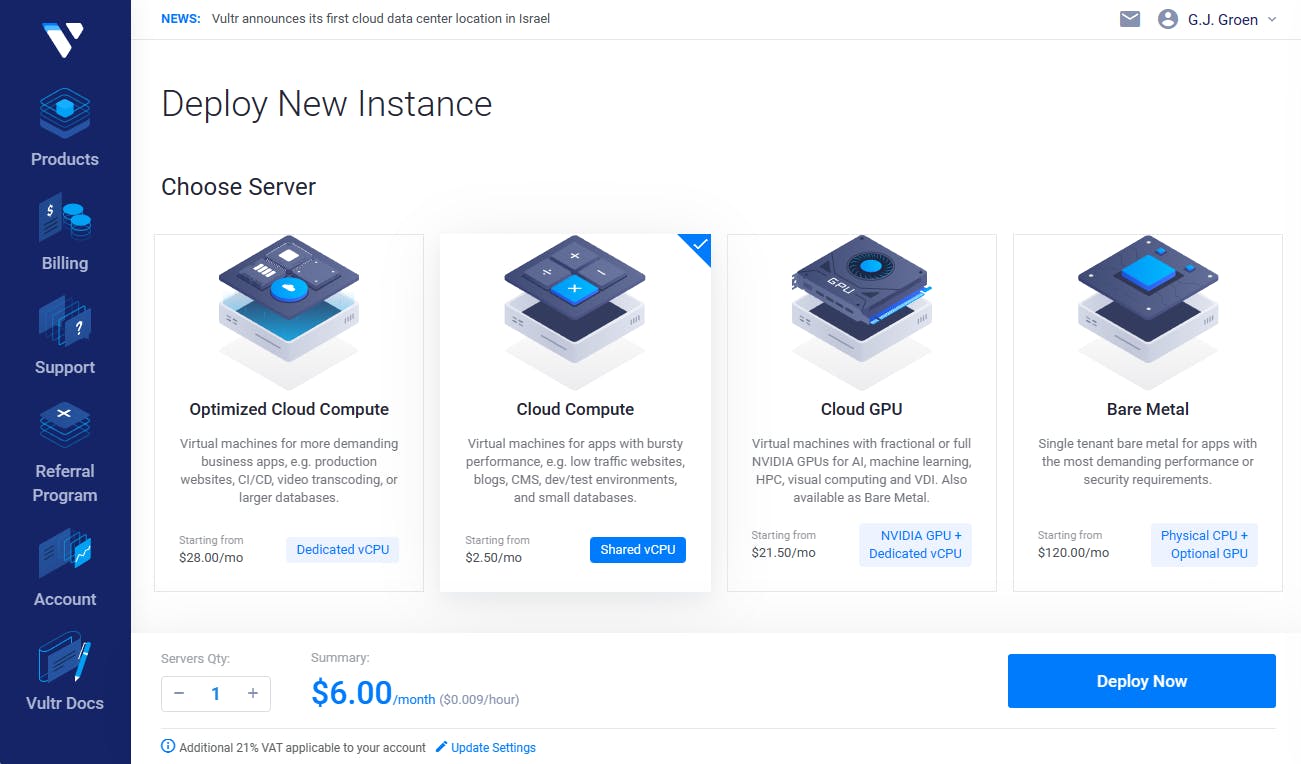Click the VAT info circle icon
This screenshot has width=1301, height=764.
click(168, 746)
